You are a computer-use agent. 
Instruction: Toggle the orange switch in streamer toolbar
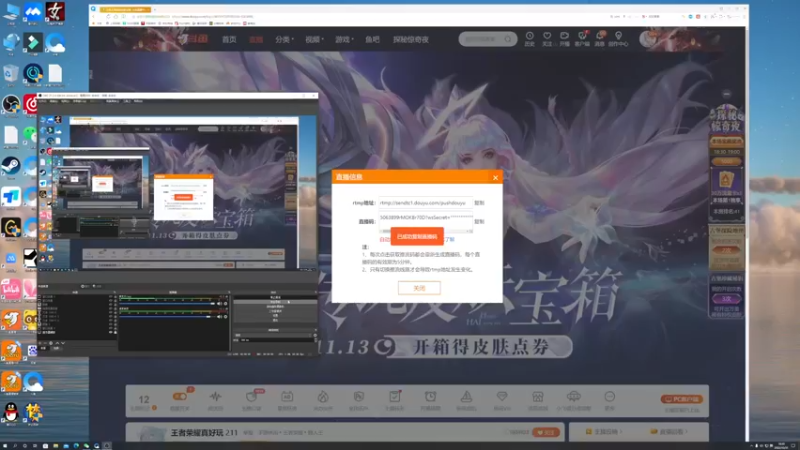coord(180,396)
